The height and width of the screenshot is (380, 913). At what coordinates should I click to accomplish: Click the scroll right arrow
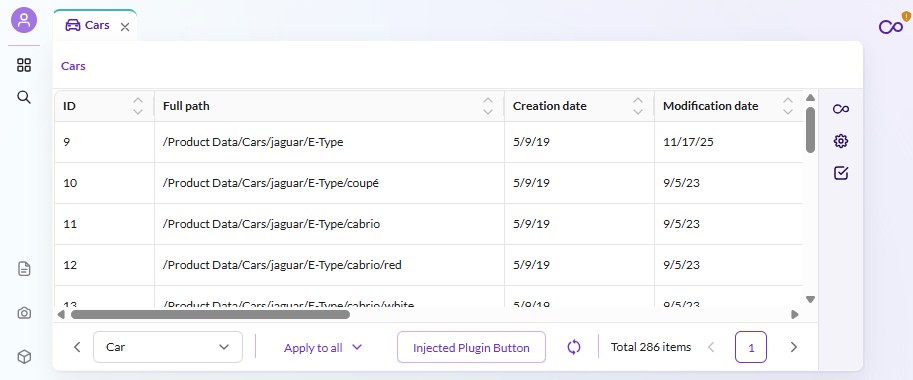point(795,315)
